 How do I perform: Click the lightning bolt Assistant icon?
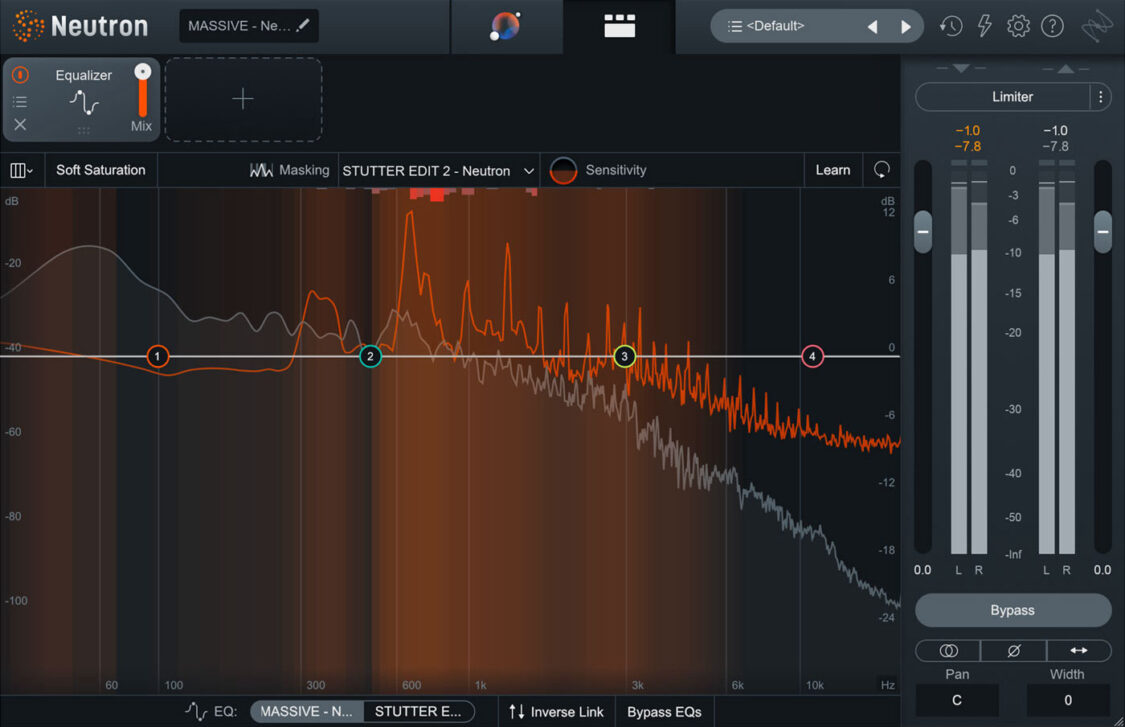(x=984, y=25)
